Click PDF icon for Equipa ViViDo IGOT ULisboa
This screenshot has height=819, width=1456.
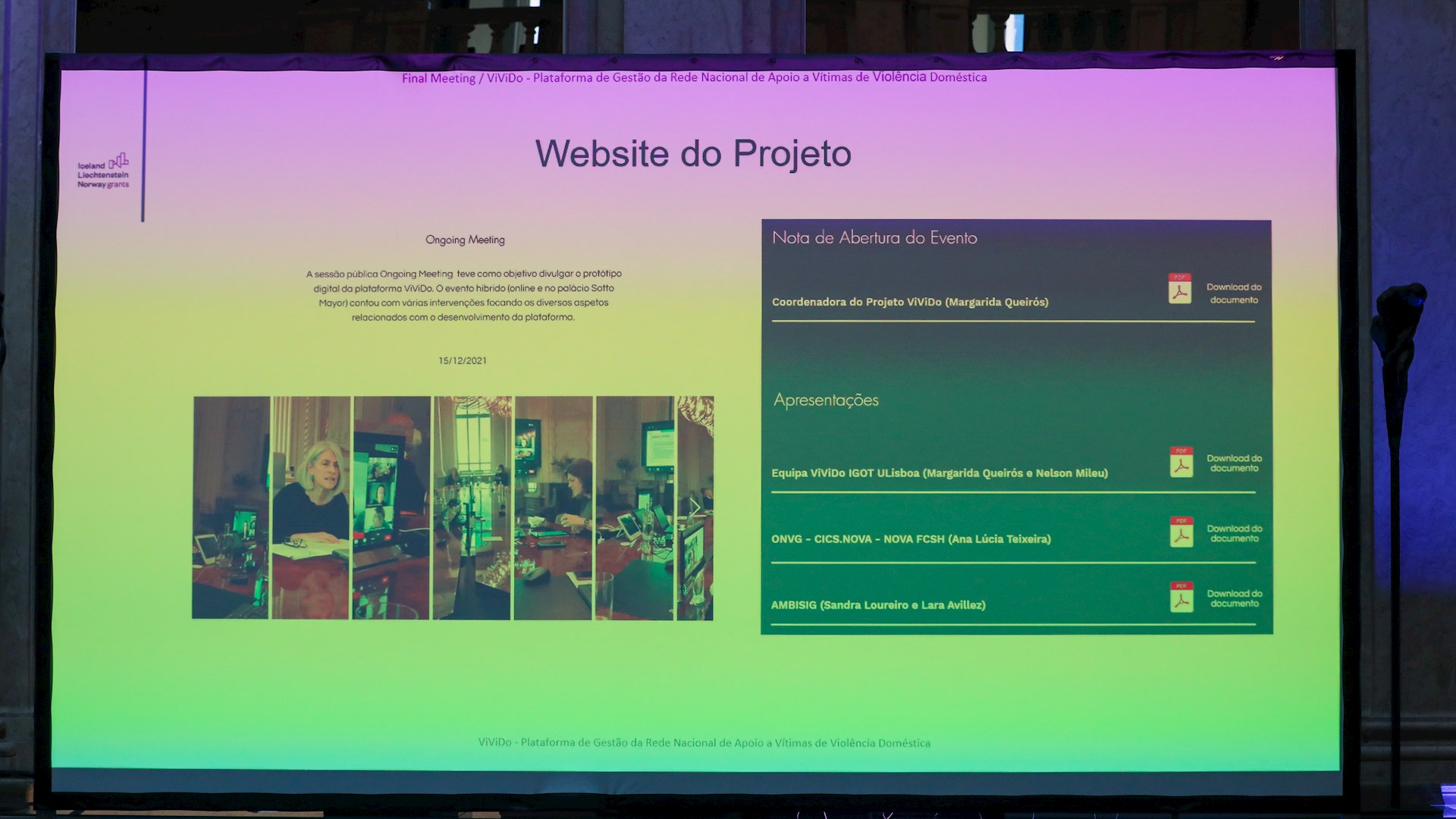point(1181,462)
